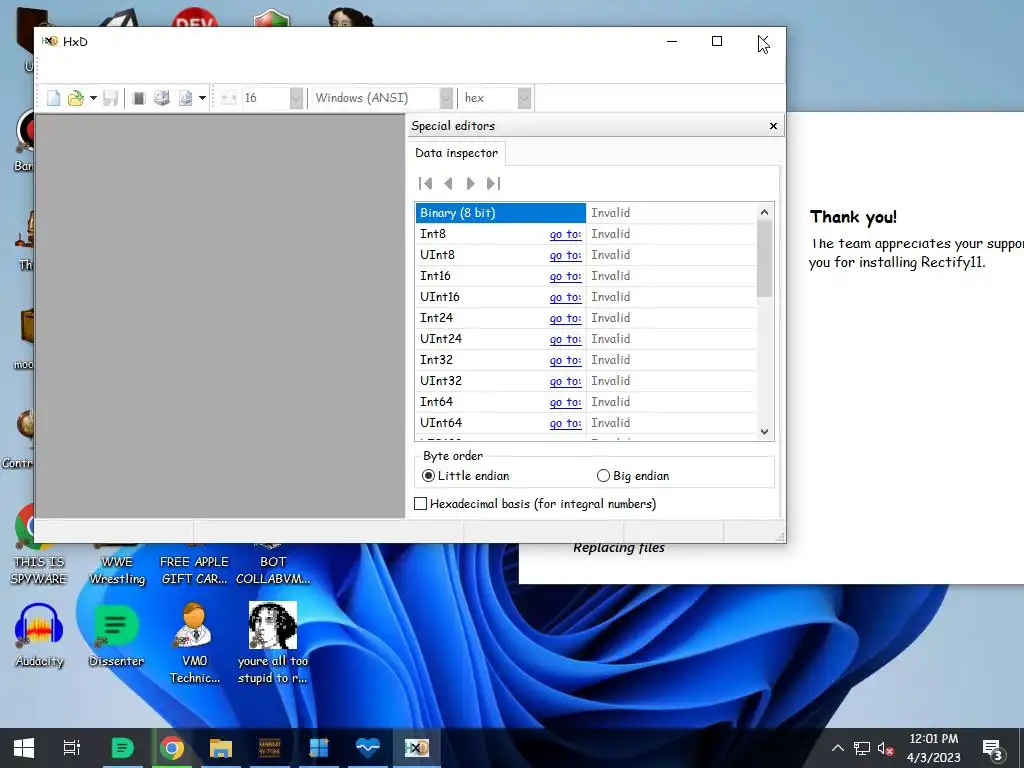This screenshot has height=768, width=1024.
Task: Choose Big endian byte order
Action: [633, 476]
